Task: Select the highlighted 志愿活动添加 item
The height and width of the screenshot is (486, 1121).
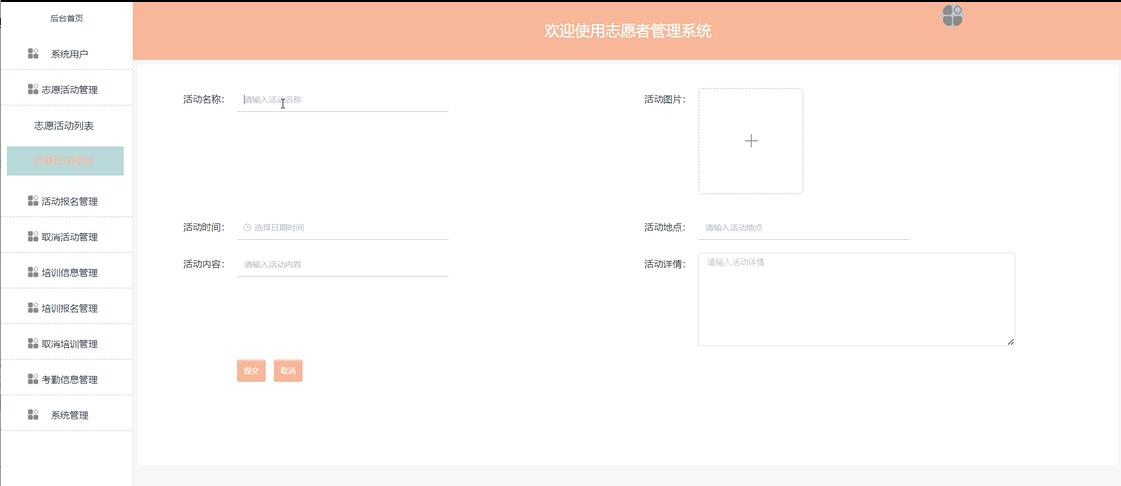Action: pyautogui.click(x=65, y=161)
